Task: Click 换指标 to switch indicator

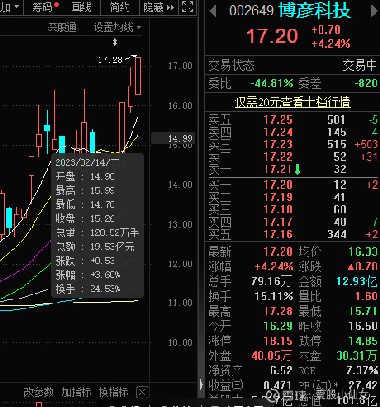Action: 114,392
